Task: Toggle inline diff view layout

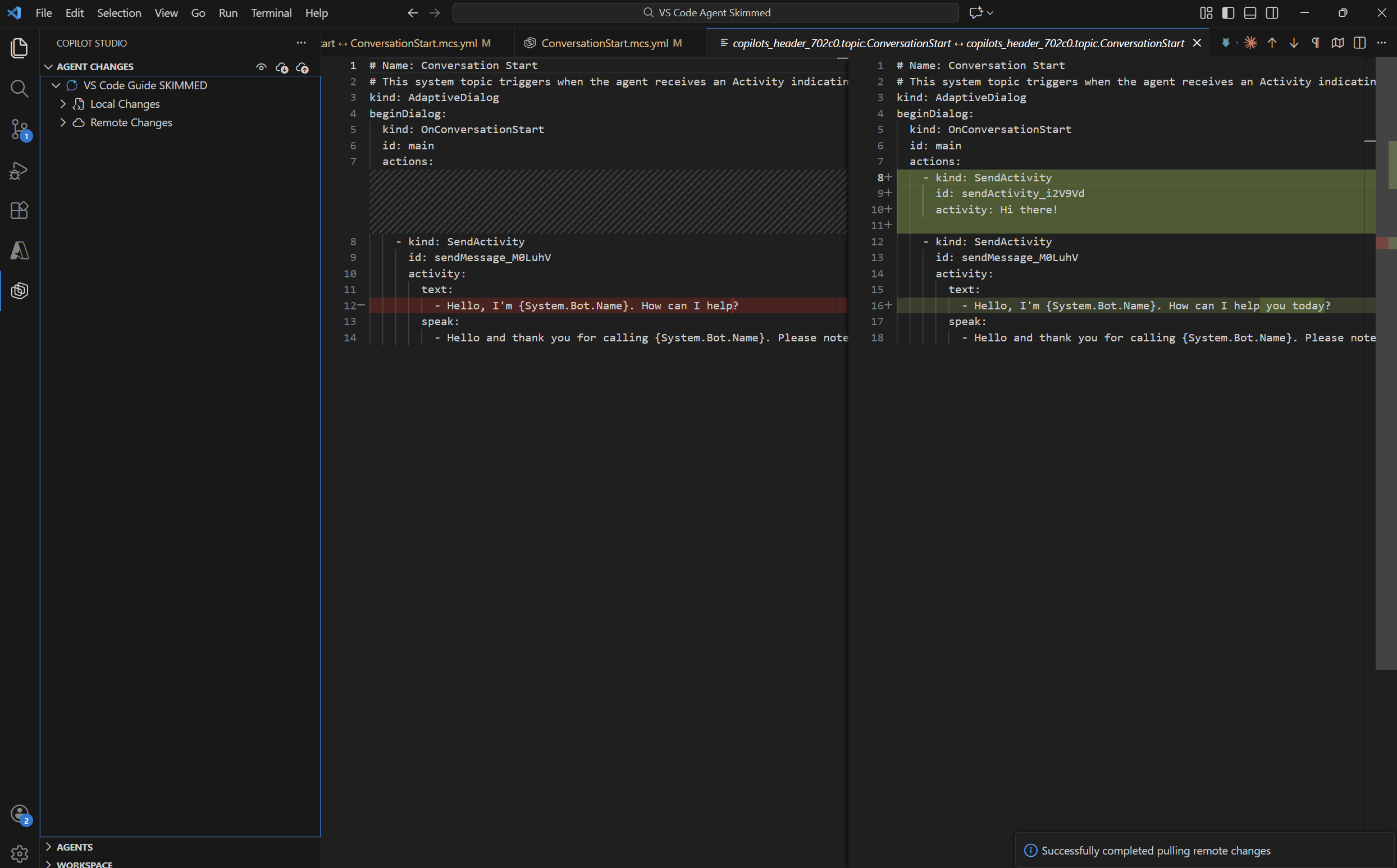Action: pos(1360,43)
